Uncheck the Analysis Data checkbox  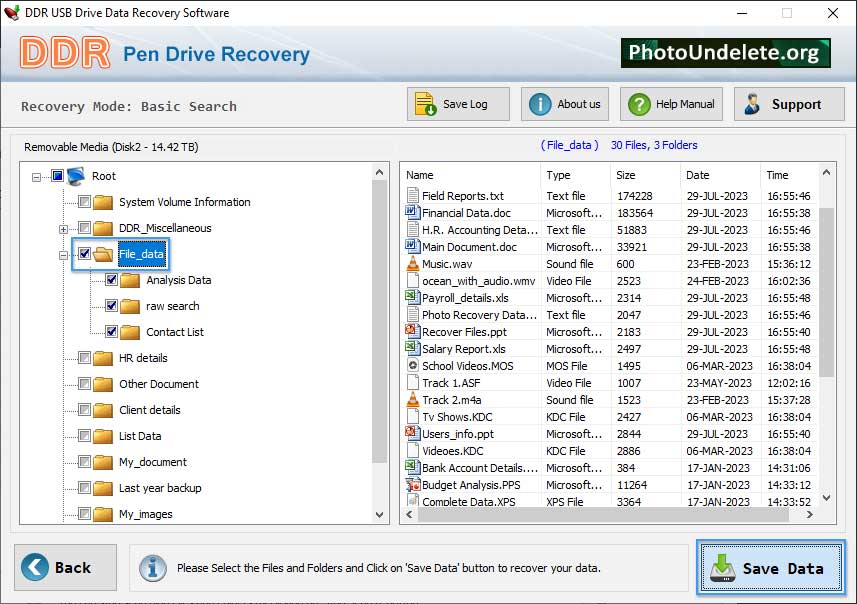click(x=111, y=280)
